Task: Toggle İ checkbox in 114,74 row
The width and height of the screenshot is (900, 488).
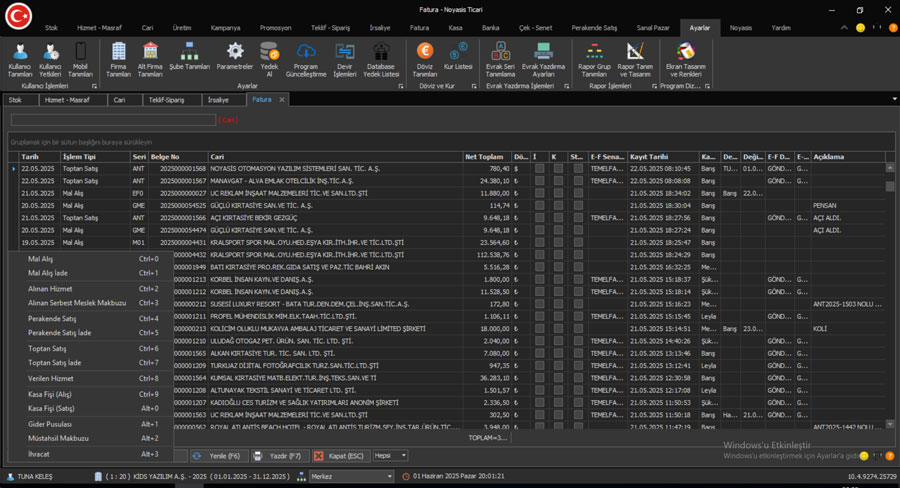Action: pyautogui.click(x=540, y=206)
